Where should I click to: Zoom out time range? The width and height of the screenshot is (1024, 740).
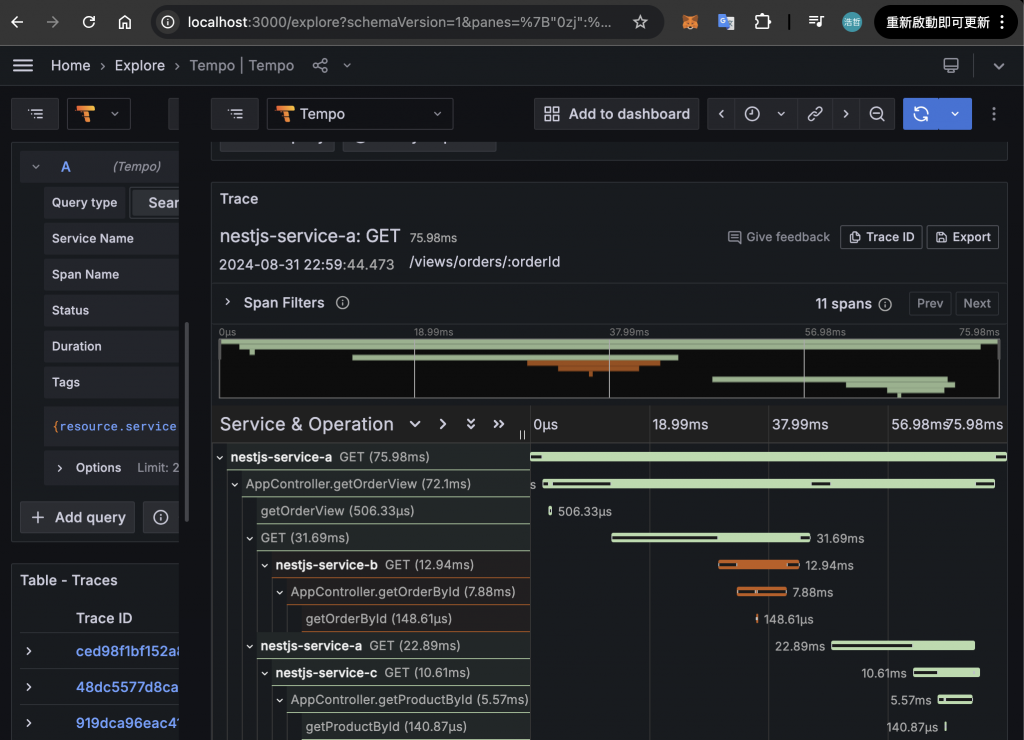[x=877, y=114]
